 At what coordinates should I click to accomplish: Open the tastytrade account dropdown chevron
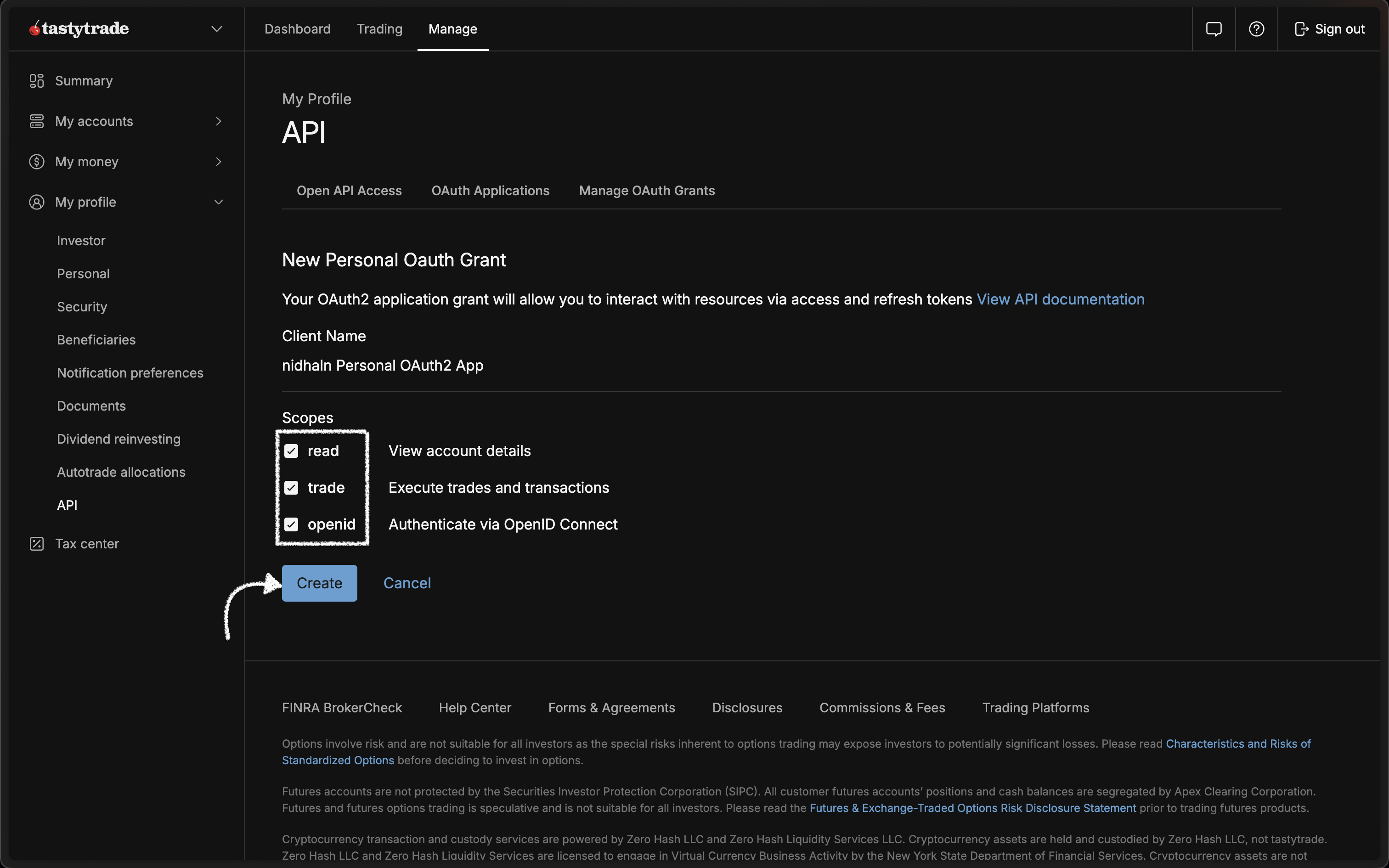216,28
